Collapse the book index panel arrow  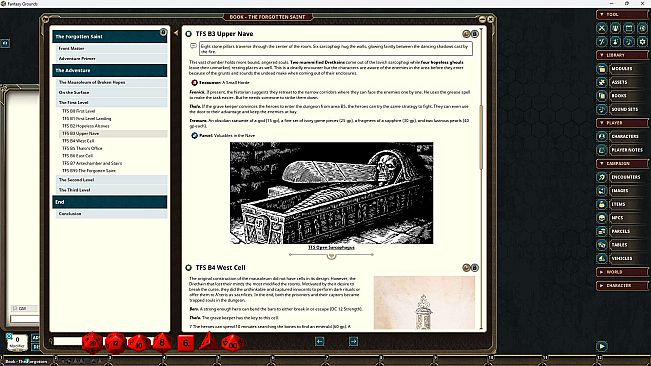point(176,33)
